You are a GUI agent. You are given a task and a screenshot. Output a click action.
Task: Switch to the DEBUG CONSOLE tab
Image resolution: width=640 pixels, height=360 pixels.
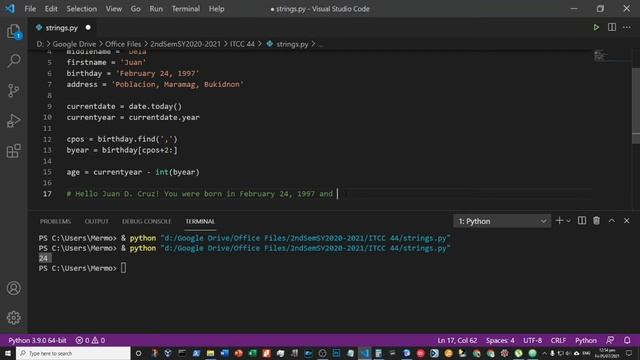coord(147,221)
